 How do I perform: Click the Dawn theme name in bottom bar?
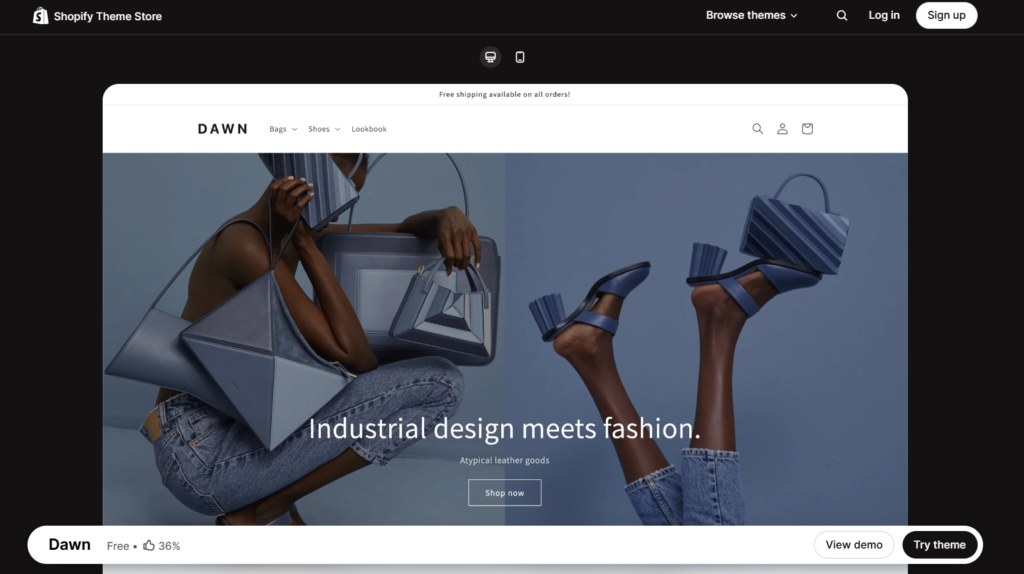click(x=69, y=545)
